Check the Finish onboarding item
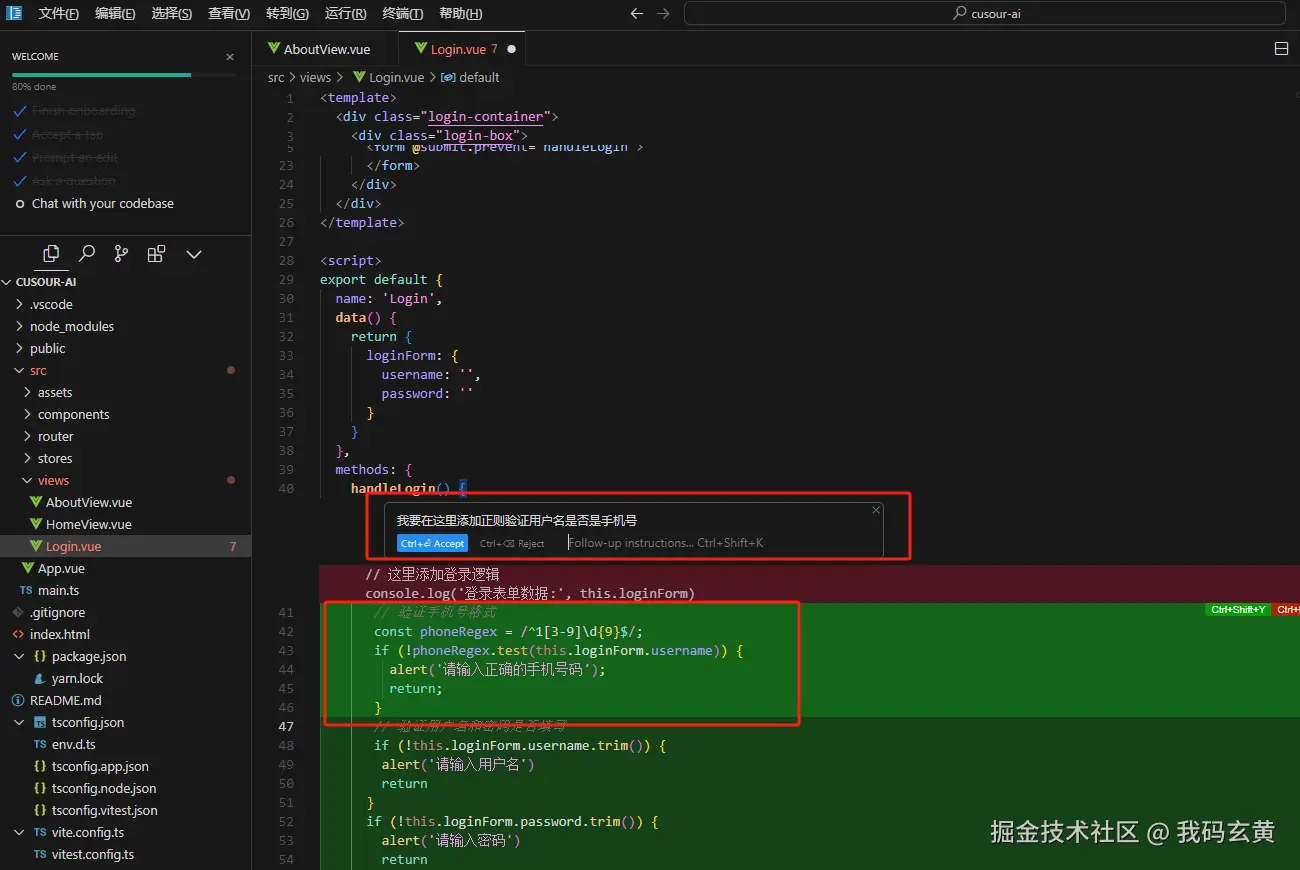Screen dimensions: 1300x870 [x=83, y=111]
